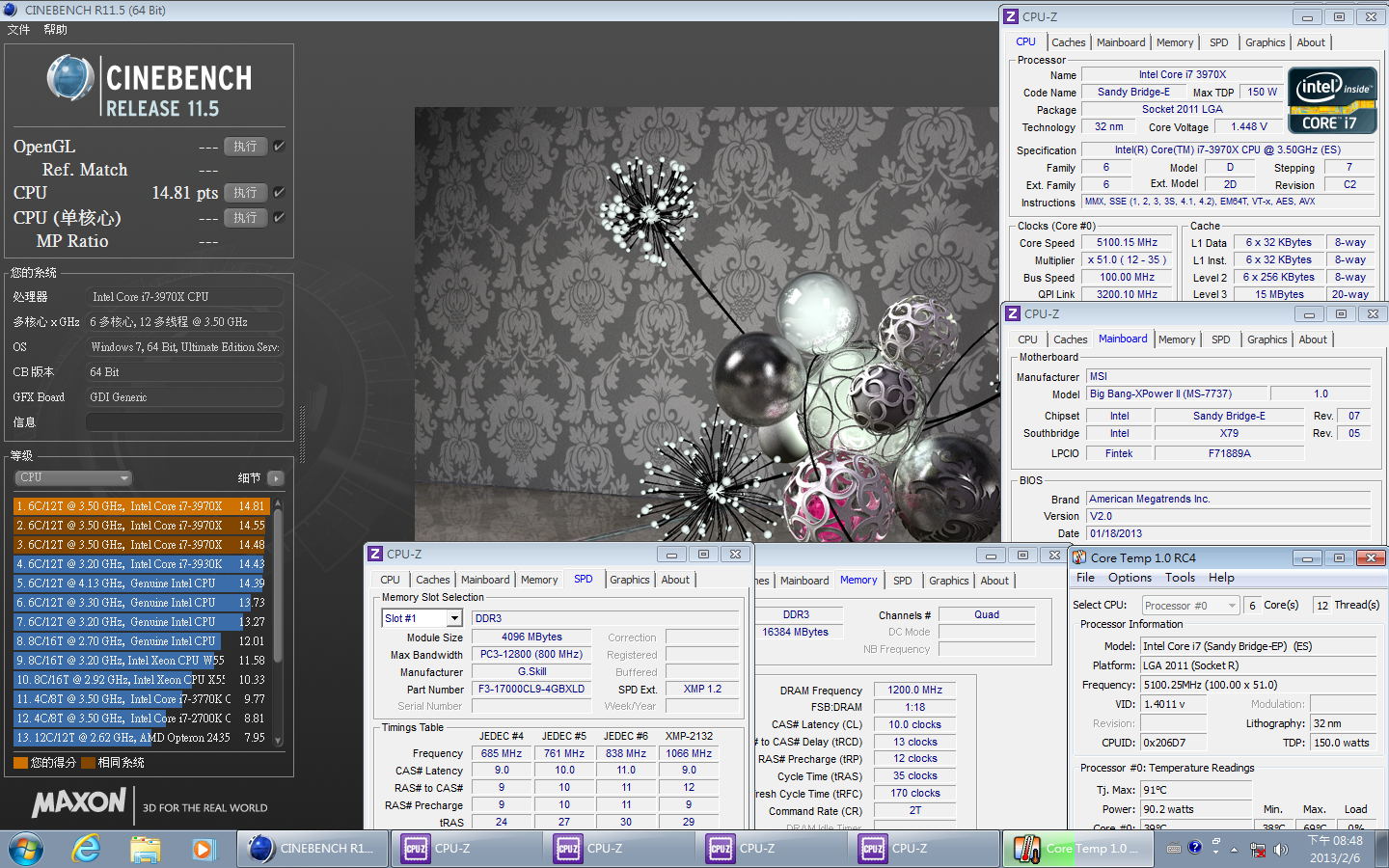Run the OpenGL test 执行 button
1389x868 pixels.
click(246, 147)
